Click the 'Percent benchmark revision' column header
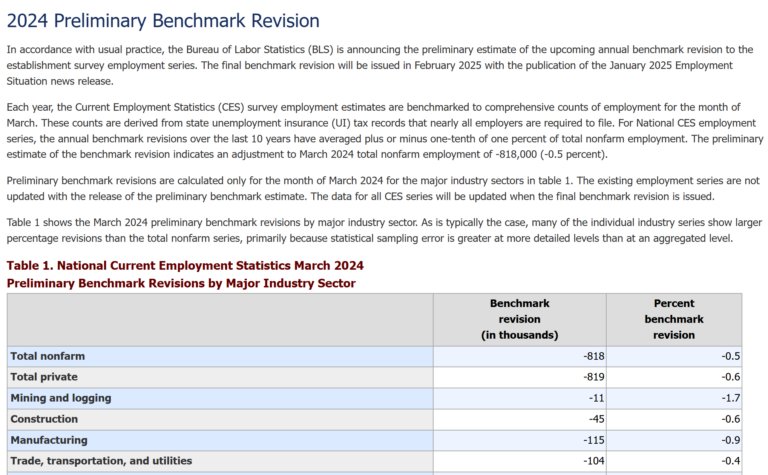Image resolution: width=768 pixels, height=475 pixels. click(674, 319)
